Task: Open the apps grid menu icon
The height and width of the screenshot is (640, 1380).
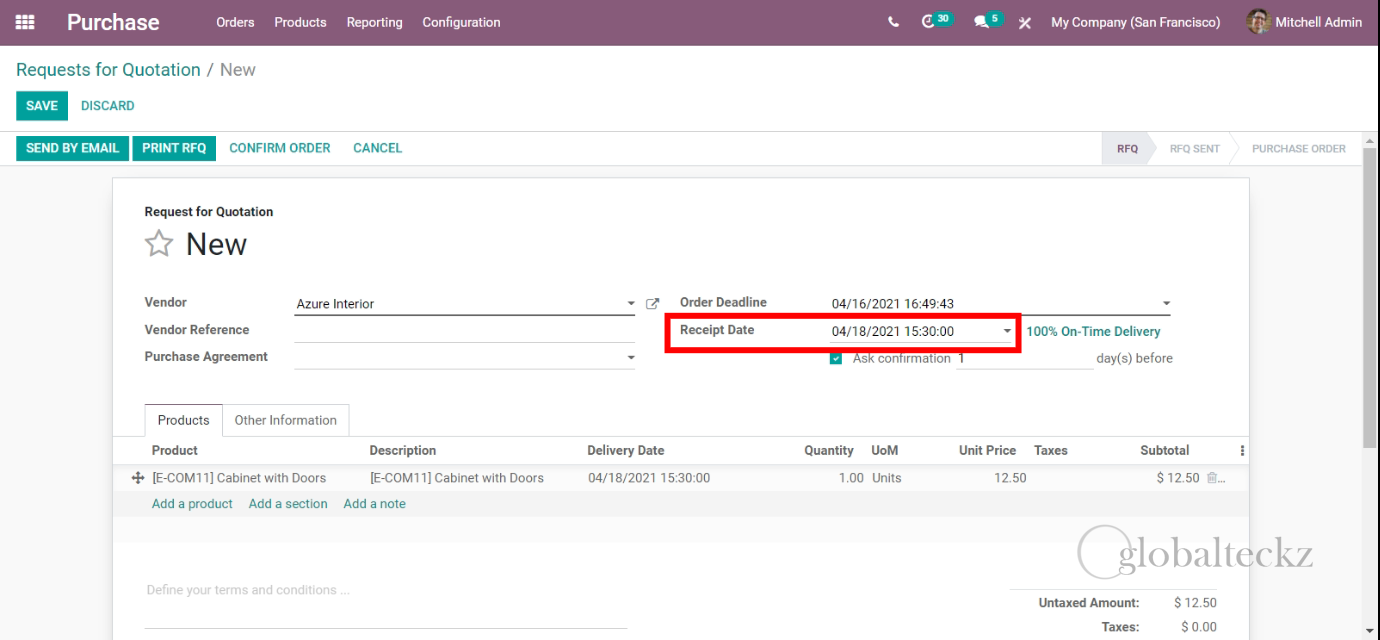Action: (x=25, y=22)
